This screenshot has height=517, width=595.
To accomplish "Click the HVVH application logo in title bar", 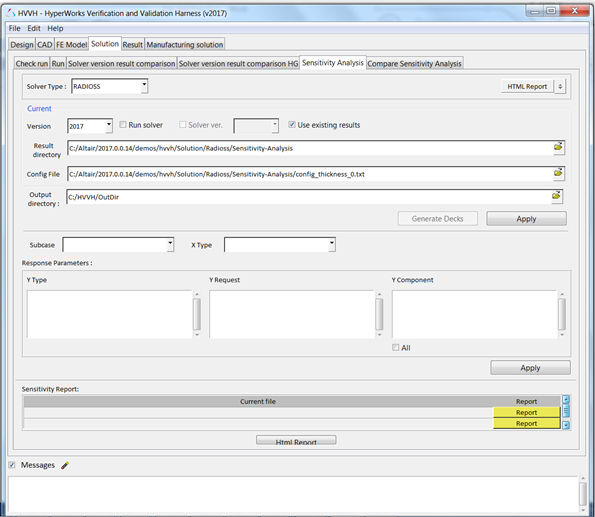I will point(11,13).
